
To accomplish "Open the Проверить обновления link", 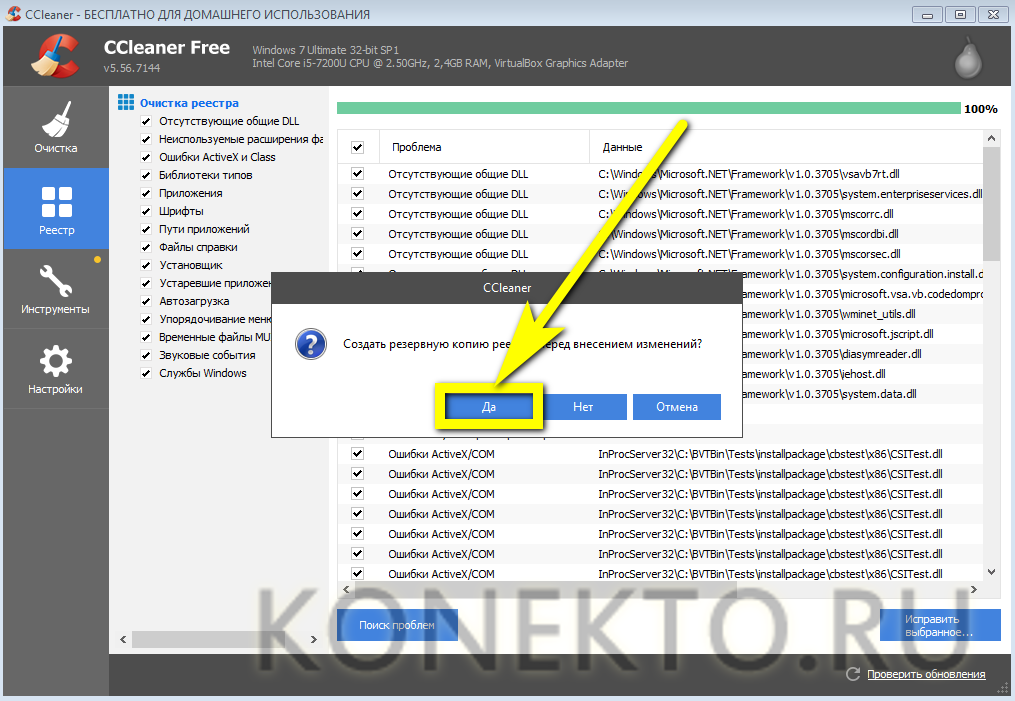I will pyautogui.click(x=925, y=674).
